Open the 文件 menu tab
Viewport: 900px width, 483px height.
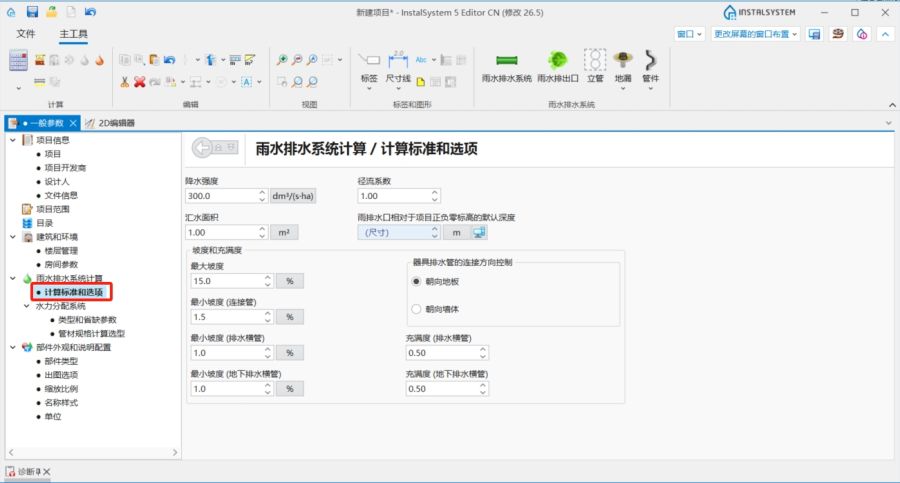tap(26, 34)
